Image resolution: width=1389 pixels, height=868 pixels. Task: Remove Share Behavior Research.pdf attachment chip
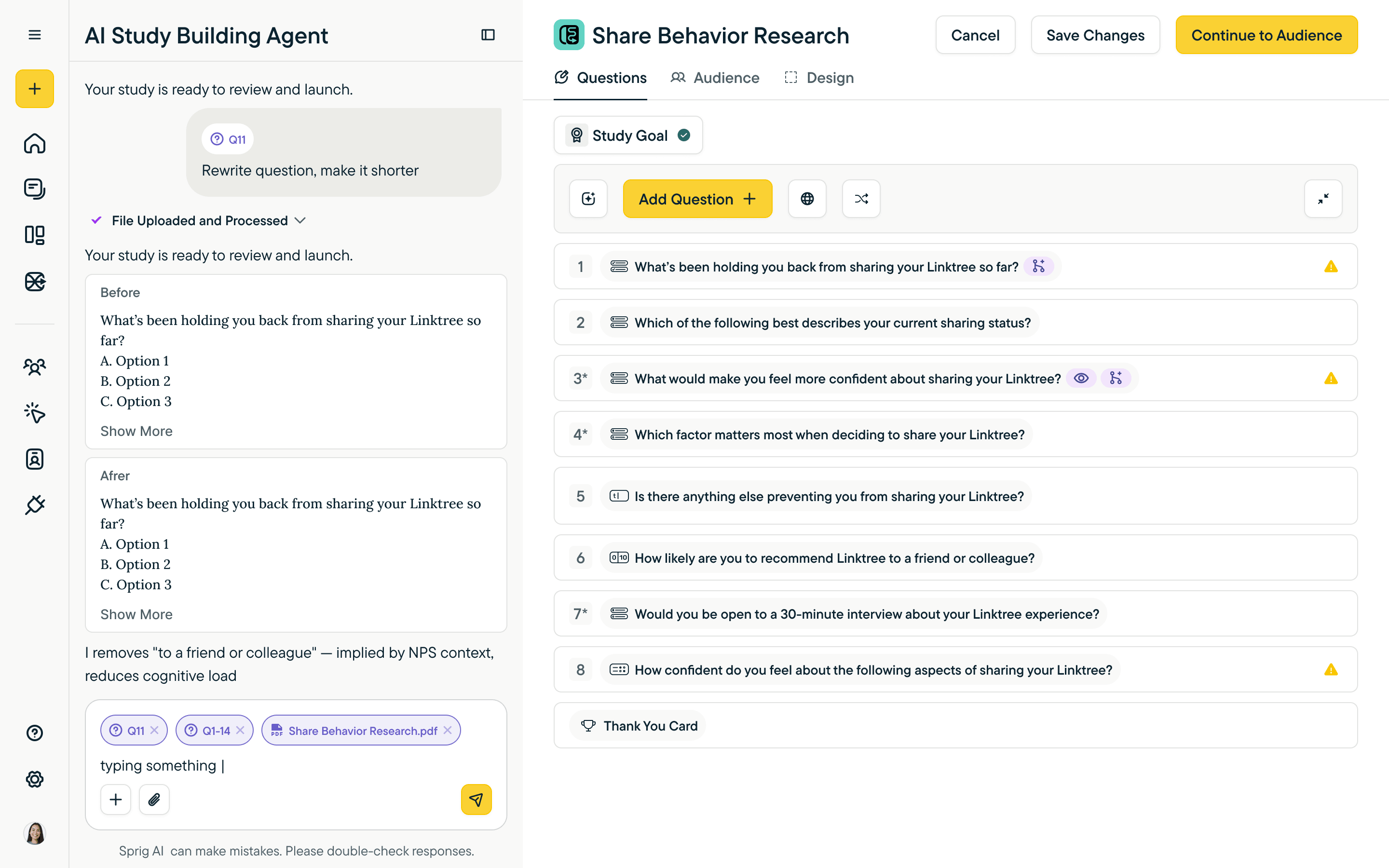tap(448, 730)
